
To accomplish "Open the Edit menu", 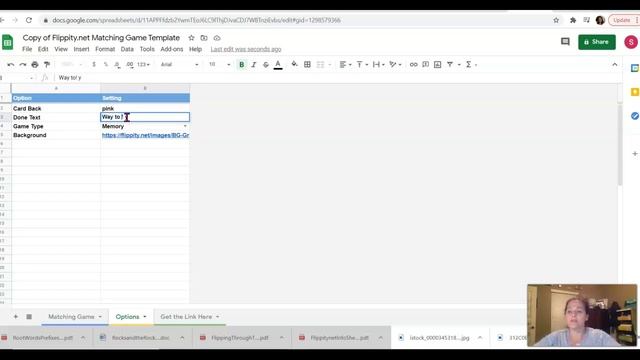I will (43, 49).
